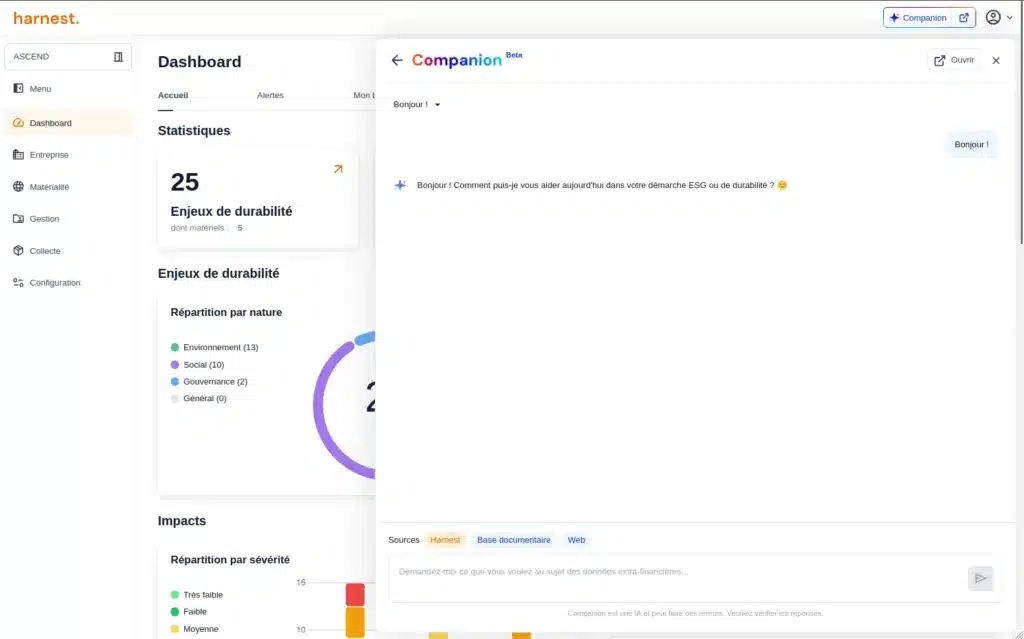The height and width of the screenshot is (639, 1024).
Task: Click the Collecte cube icon
Action: [x=18, y=251]
